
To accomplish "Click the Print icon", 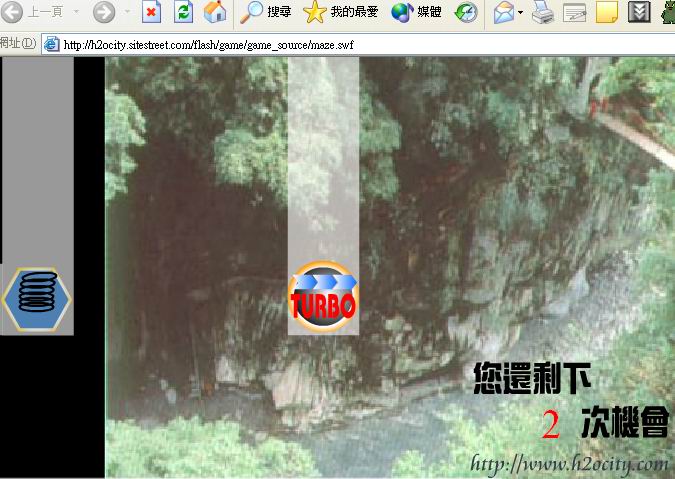I will coord(543,12).
